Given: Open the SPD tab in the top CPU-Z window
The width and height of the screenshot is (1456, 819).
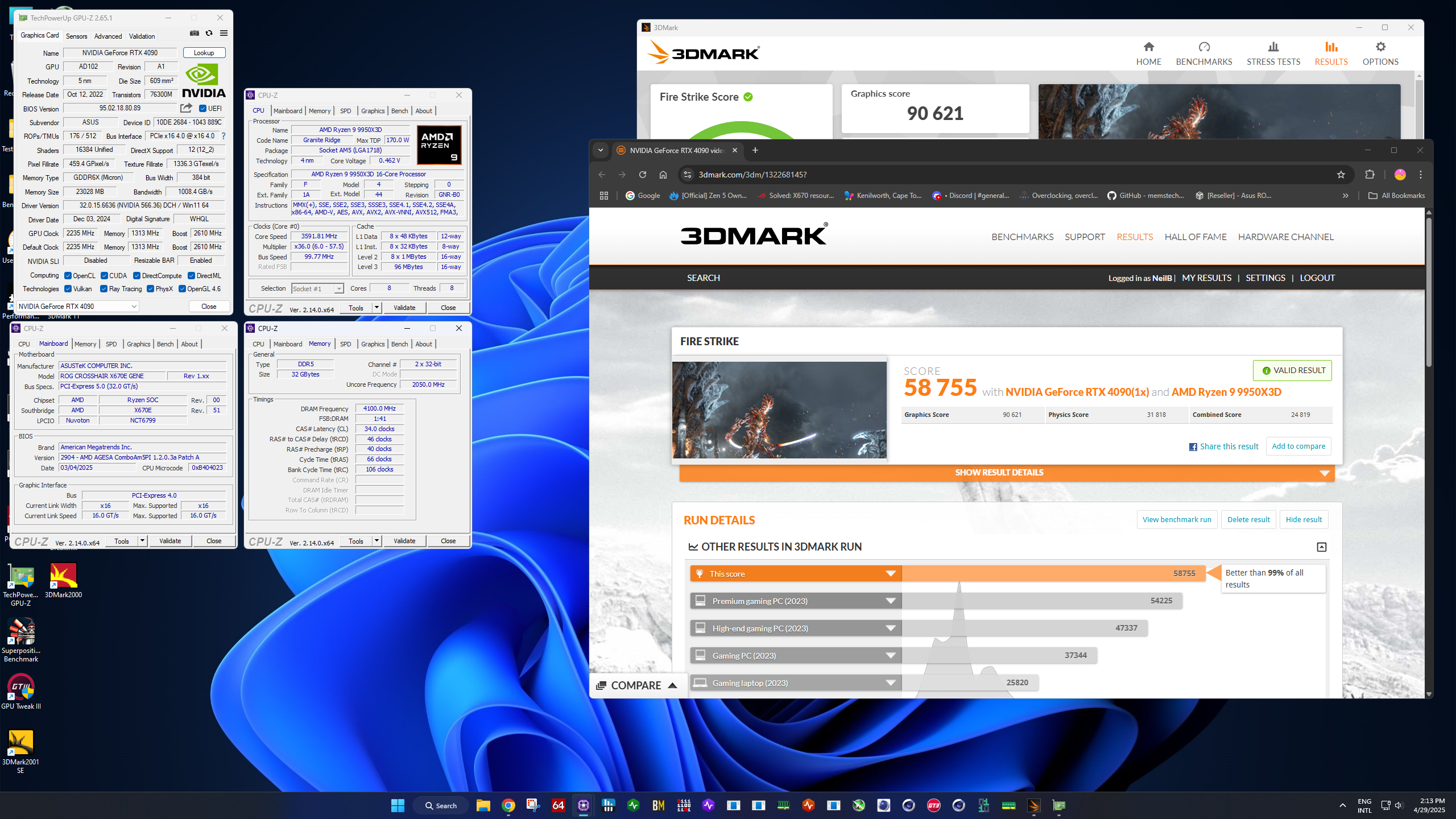Looking at the screenshot, I should click(345, 111).
